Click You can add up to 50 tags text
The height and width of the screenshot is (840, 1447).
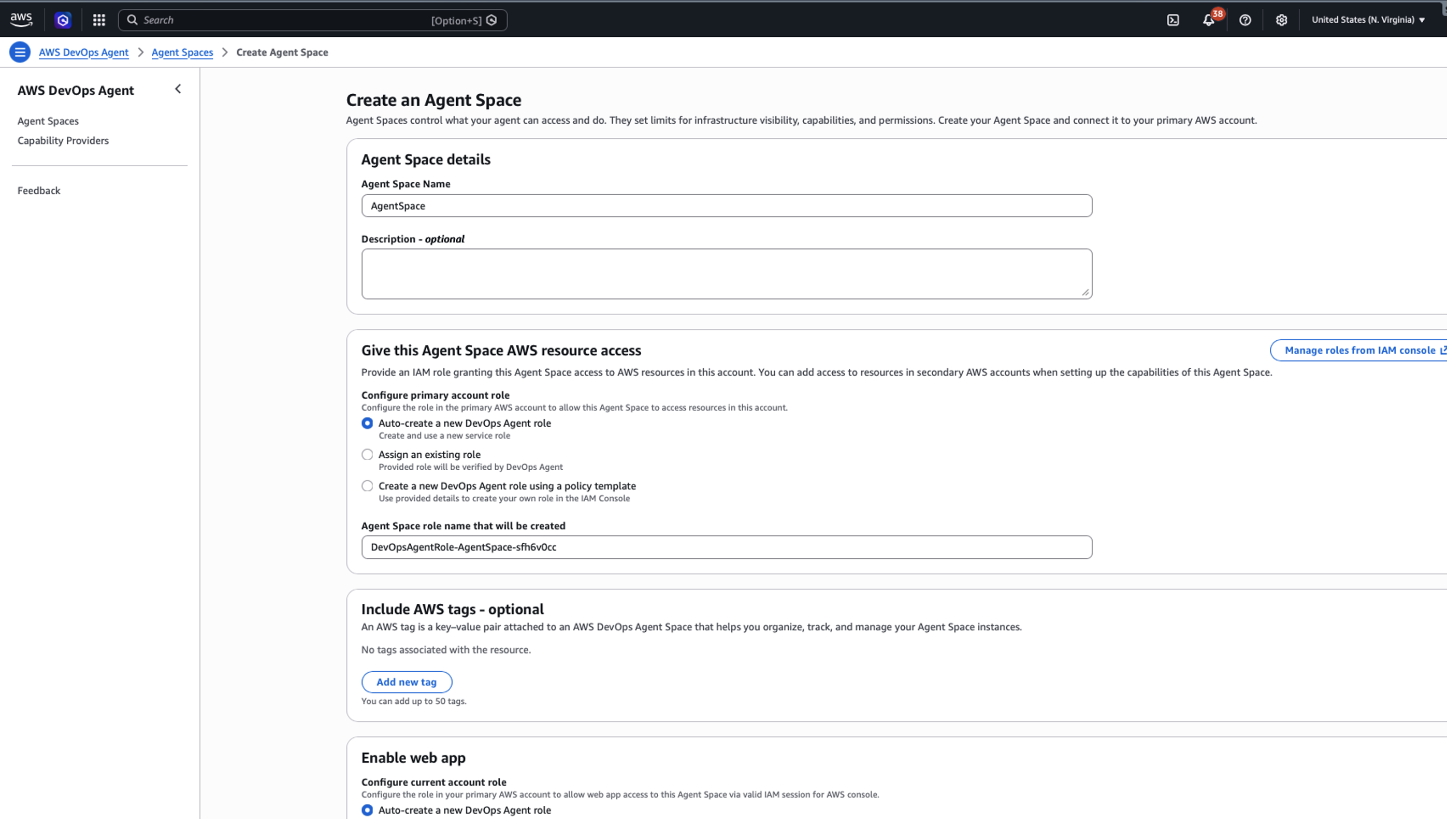(413, 701)
